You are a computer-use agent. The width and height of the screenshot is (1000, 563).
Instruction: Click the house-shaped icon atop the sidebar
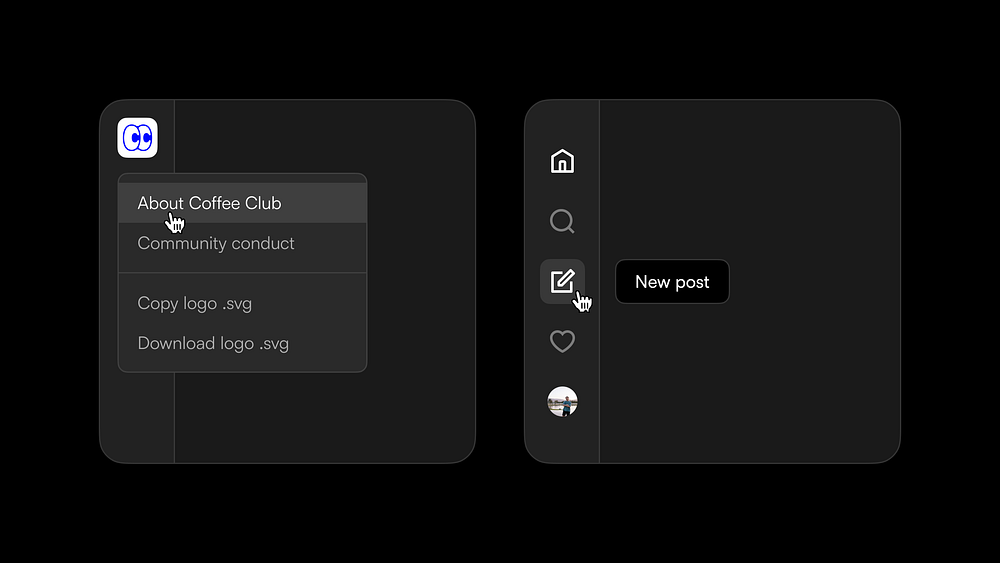pos(562,161)
